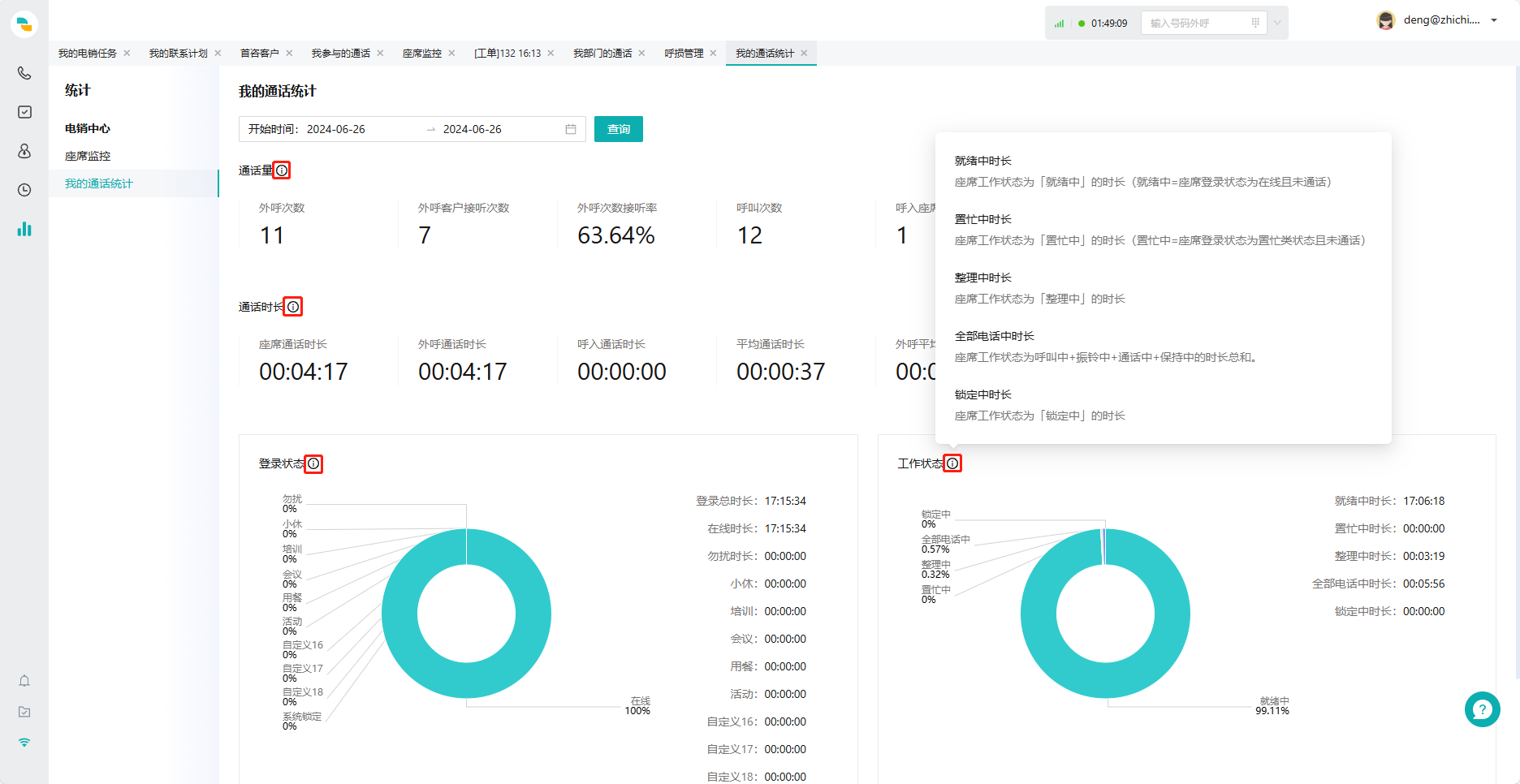Click the app logo at top left
Viewport: 1520px width, 784px height.
coord(24,24)
